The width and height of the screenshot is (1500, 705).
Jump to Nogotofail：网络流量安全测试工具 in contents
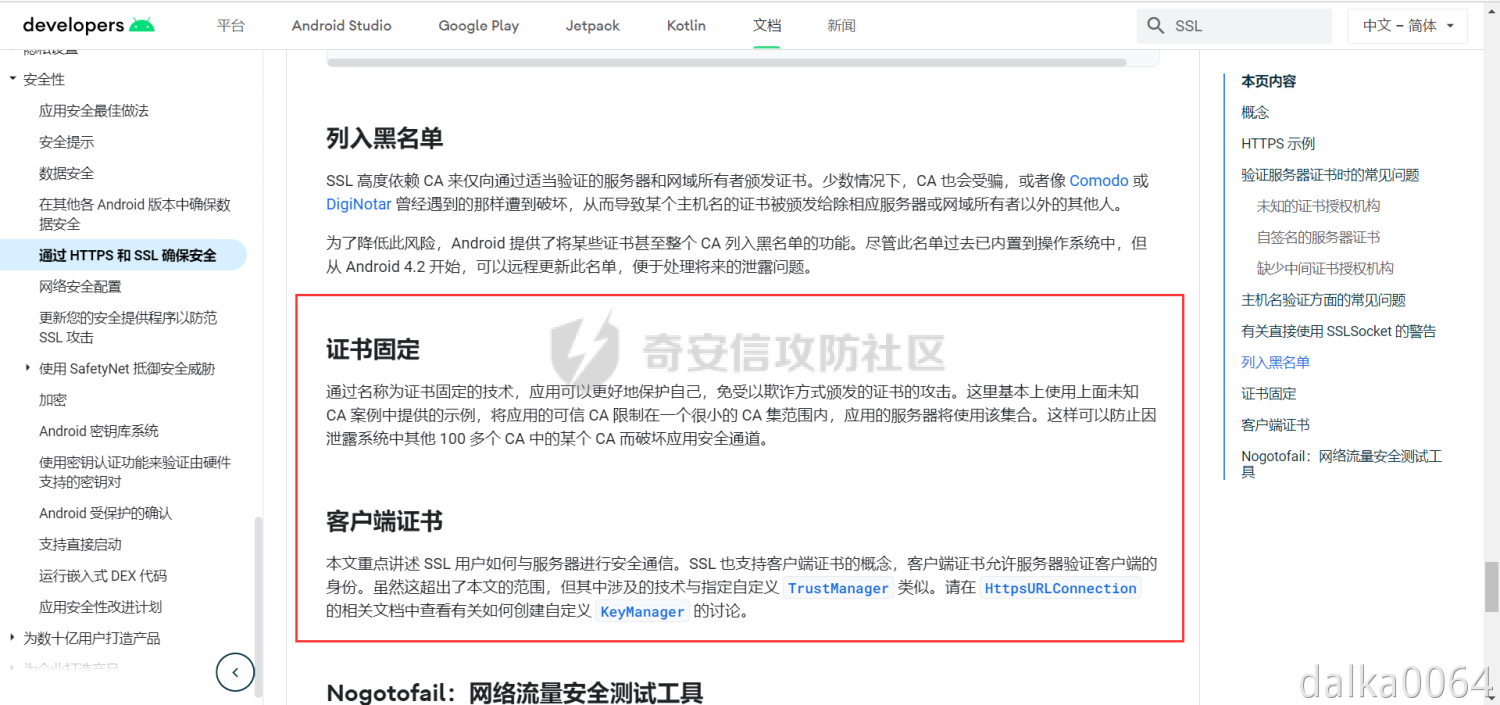point(1341,463)
